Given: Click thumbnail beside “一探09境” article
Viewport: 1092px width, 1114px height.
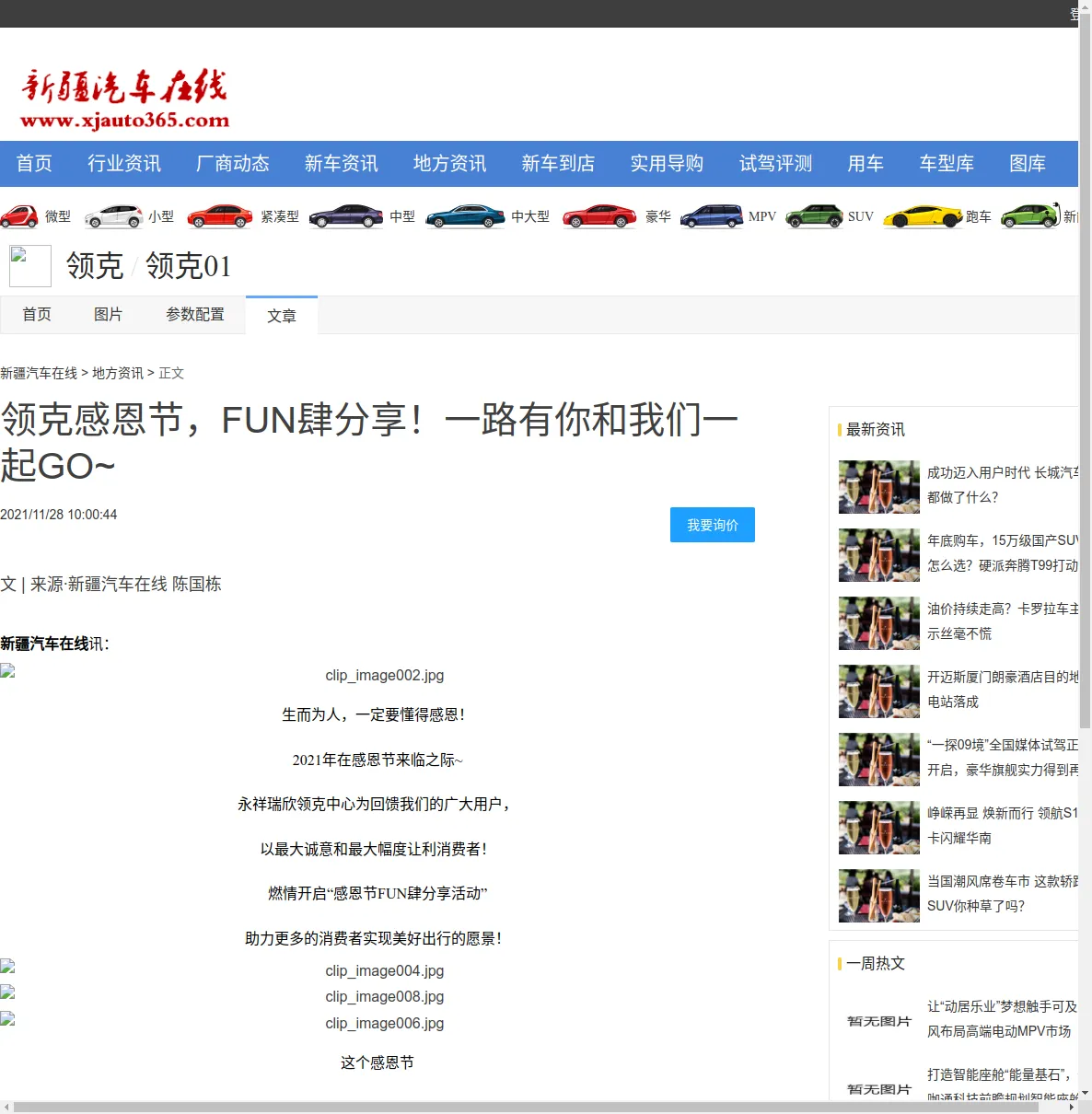Looking at the screenshot, I should [x=879, y=760].
